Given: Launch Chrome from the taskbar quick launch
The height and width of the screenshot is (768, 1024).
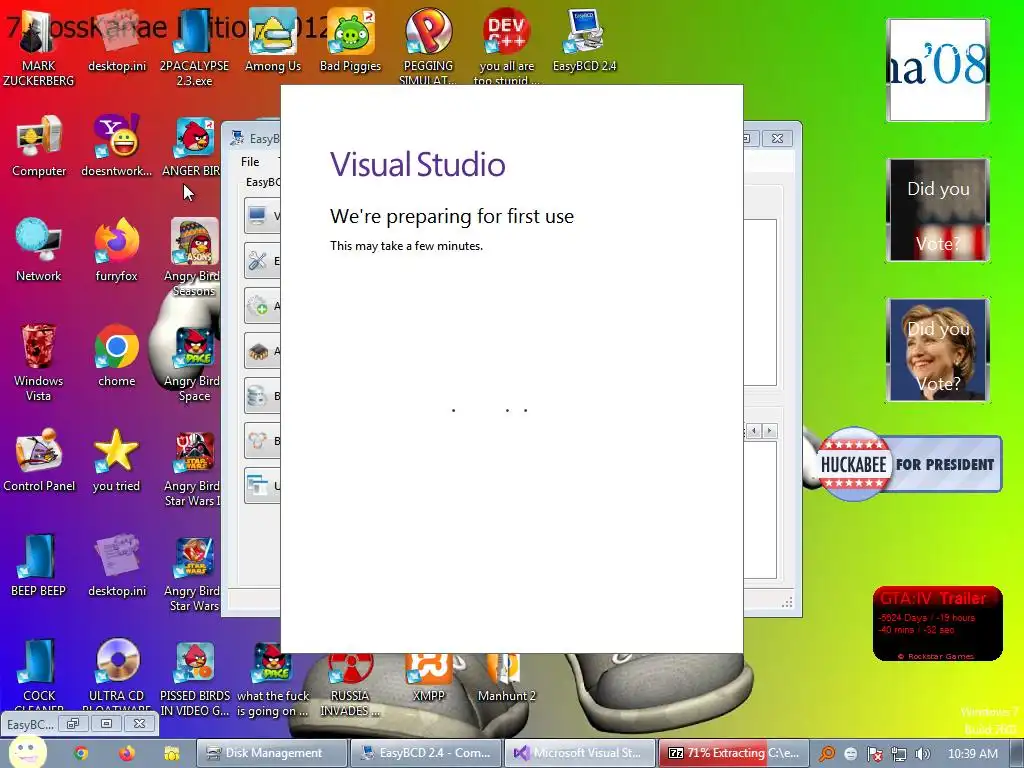Looking at the screenshot, I should (81, 753).
